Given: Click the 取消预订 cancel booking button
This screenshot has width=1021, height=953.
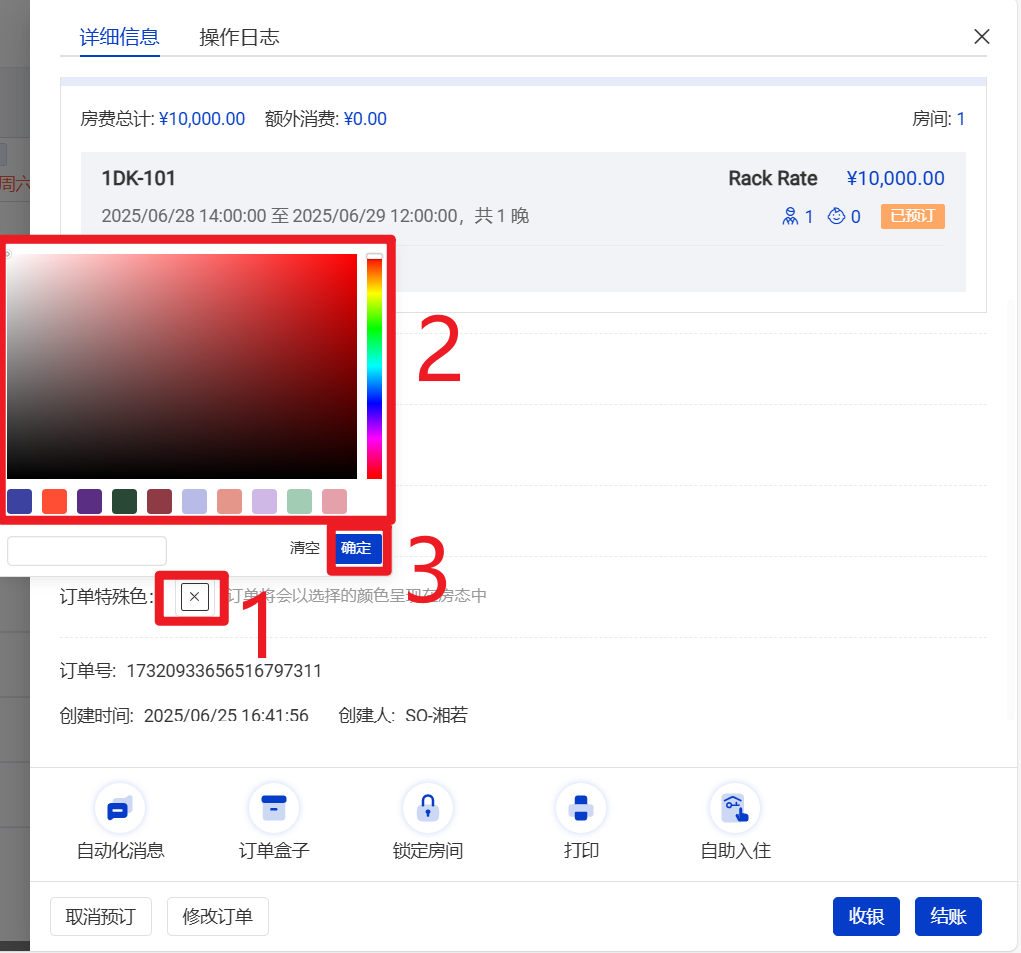Looking at the screenshot, I should (x=100, y=916).
